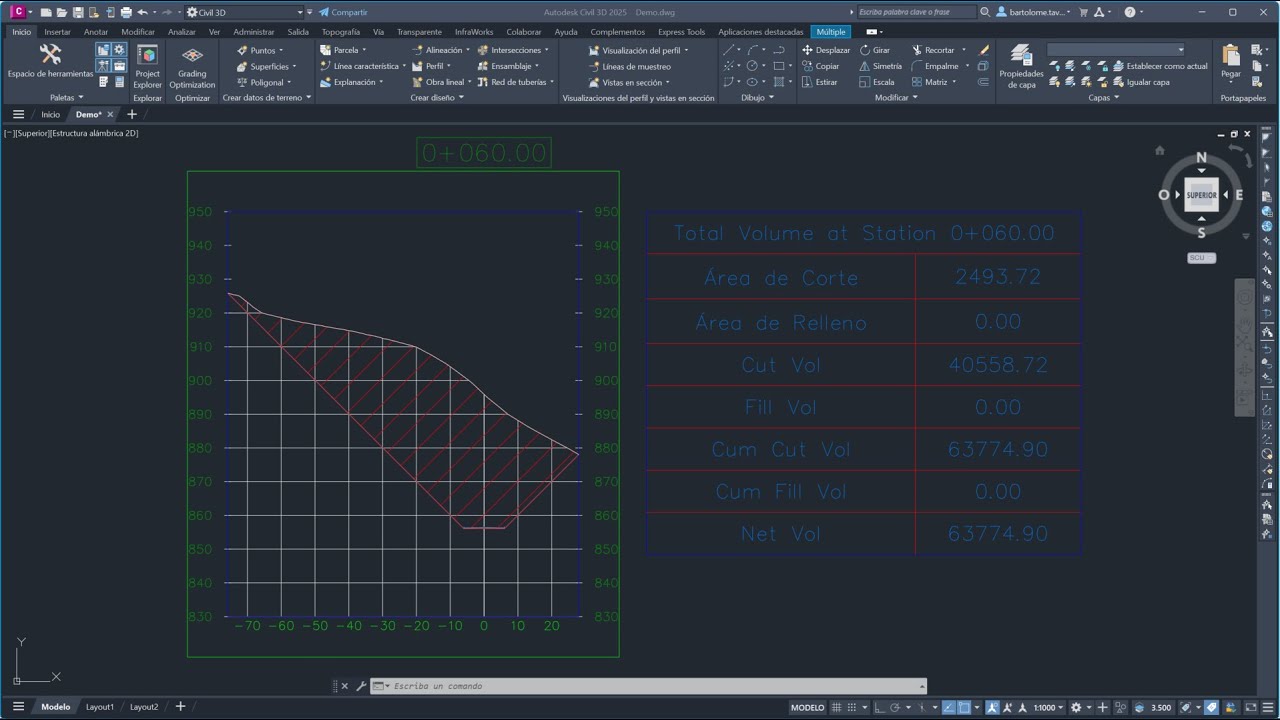Screen dimensions: 1280x720
Task: Click the new drawing tab plus button
Action: (x=131, y=114)
